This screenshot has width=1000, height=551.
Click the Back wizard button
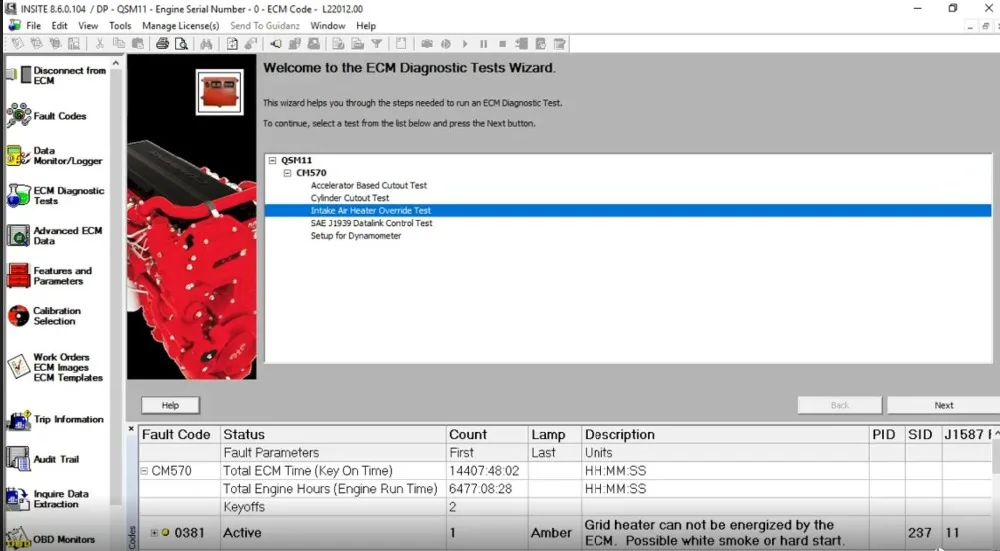click(840, 405)
